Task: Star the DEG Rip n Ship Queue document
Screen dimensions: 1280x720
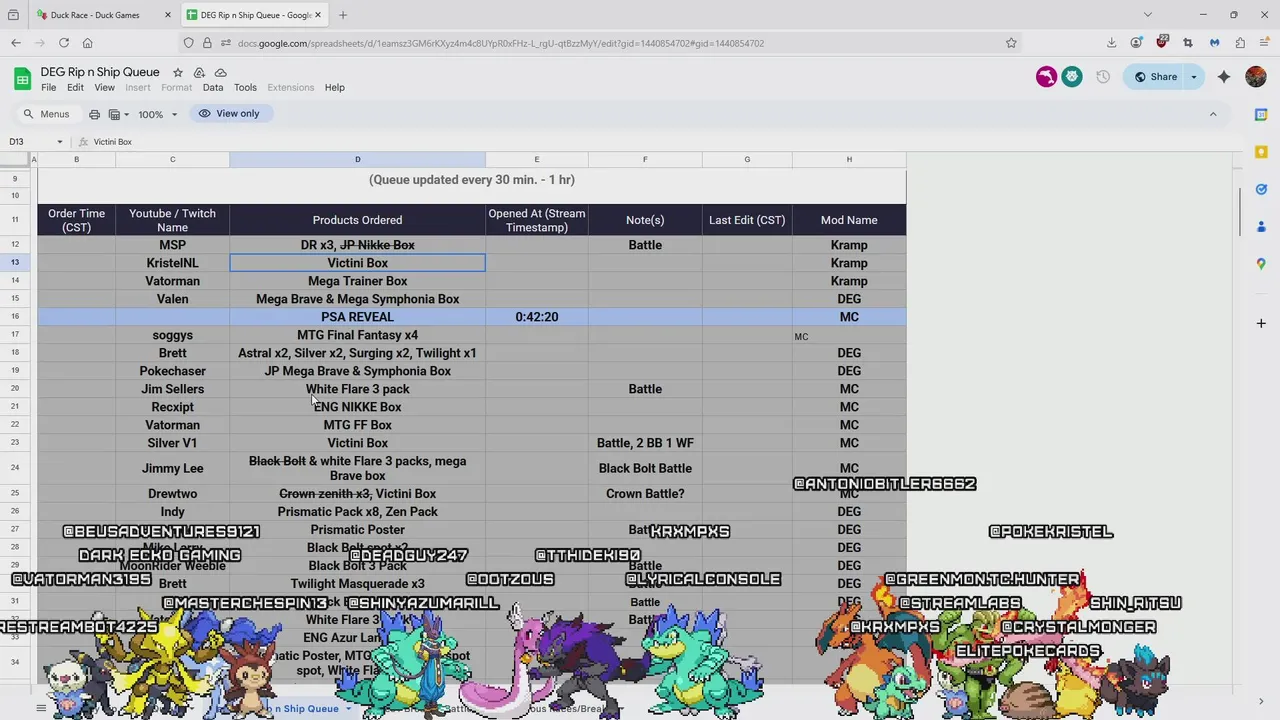Action: [178, 73]
